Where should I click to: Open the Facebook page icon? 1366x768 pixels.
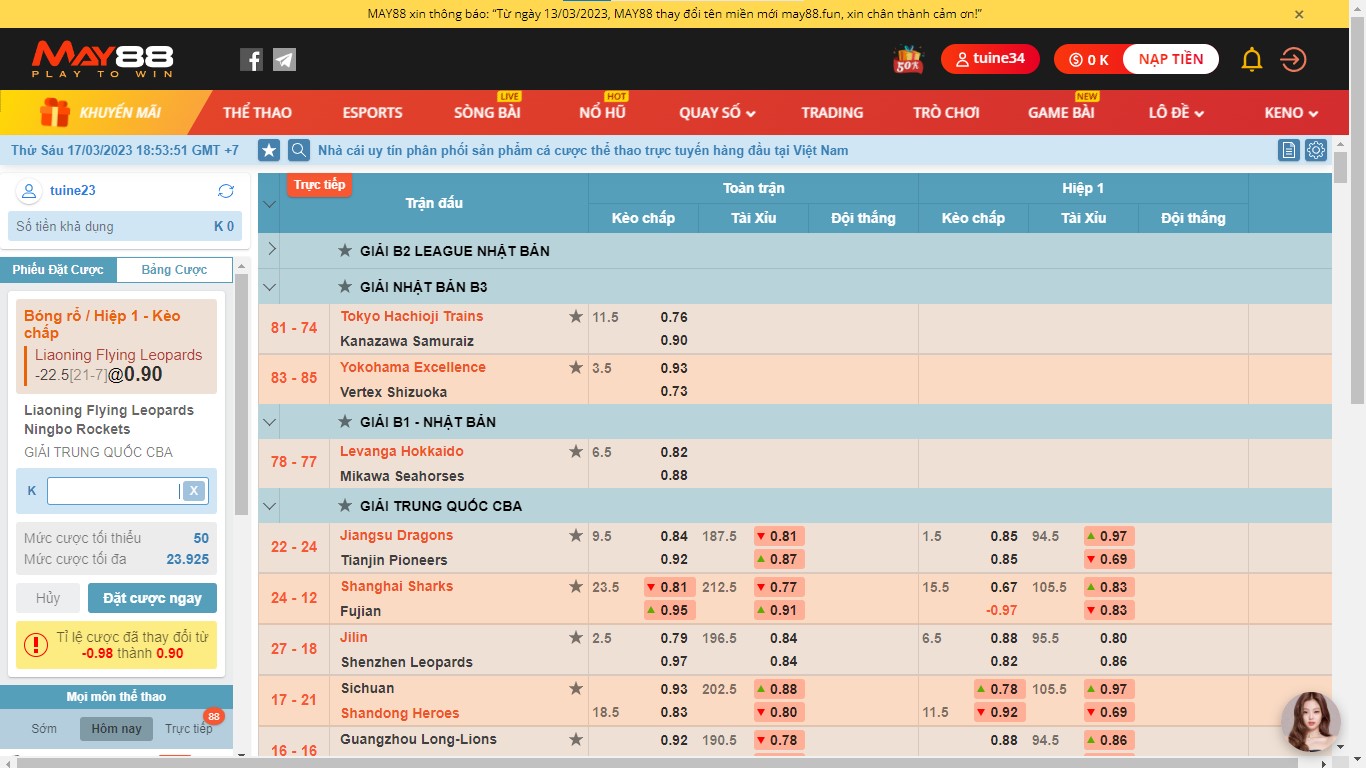pyautogui.click(x=251, y=60)
